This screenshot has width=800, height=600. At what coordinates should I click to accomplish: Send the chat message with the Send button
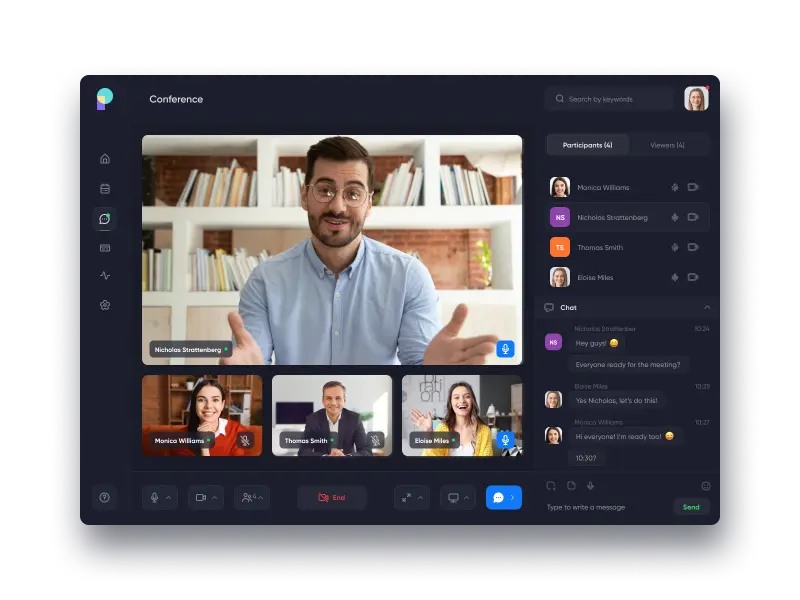pyautogui.click(x=691, y=507)
